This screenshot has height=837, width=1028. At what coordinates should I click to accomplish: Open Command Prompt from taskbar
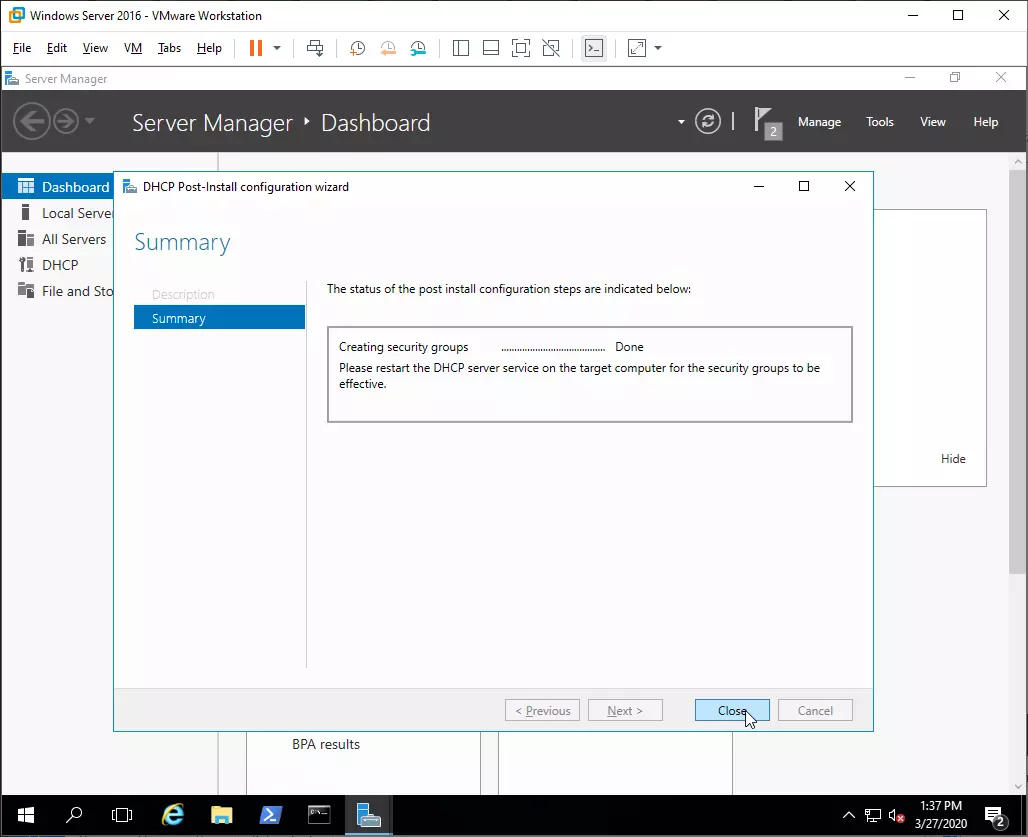click(319, 815)
